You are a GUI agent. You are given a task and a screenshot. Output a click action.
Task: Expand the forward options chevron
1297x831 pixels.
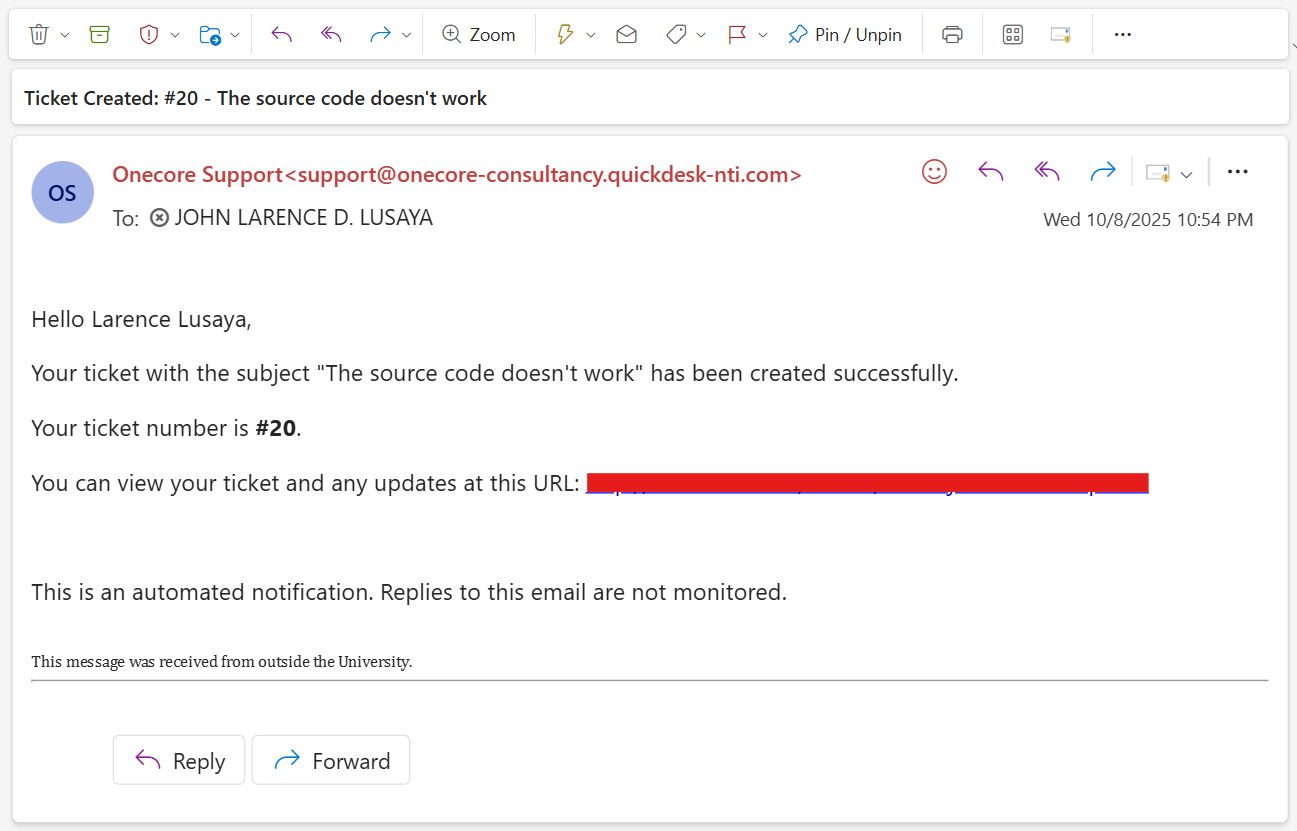406,33
